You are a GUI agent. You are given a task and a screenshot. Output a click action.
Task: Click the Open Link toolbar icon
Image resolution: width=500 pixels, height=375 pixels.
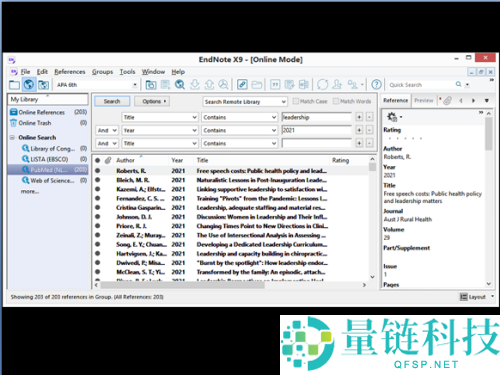click(242, 85)
